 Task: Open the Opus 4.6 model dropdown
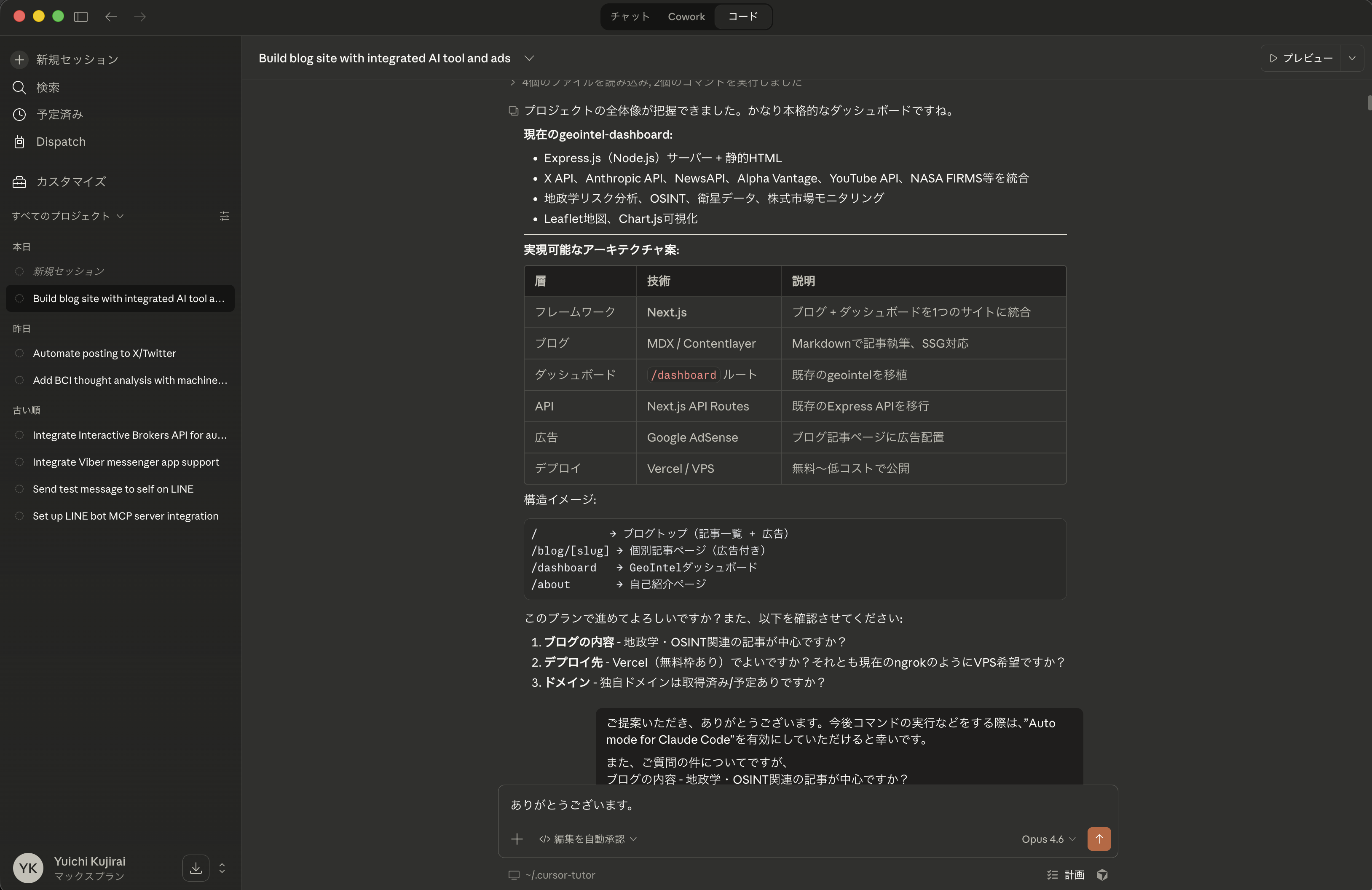(1048, 839)
